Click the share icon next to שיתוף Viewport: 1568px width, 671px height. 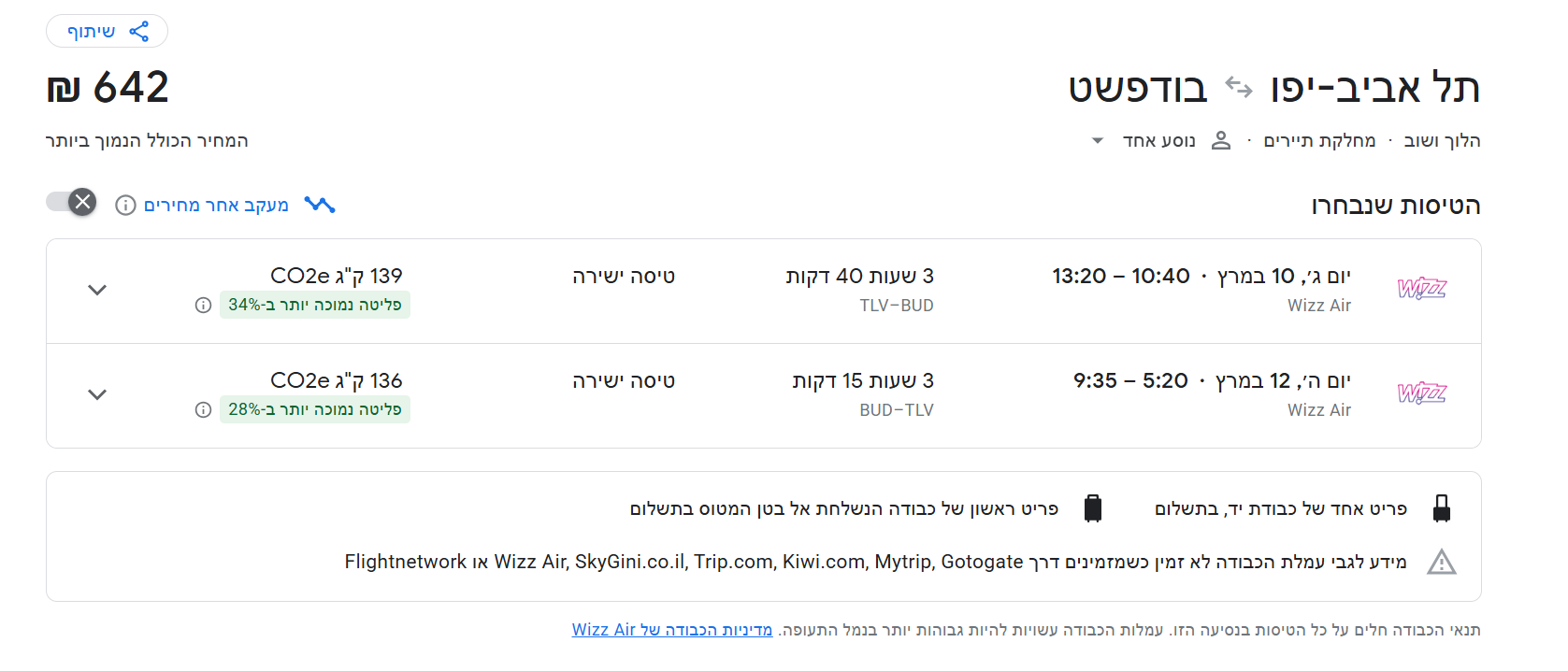[x=140, y=30]
